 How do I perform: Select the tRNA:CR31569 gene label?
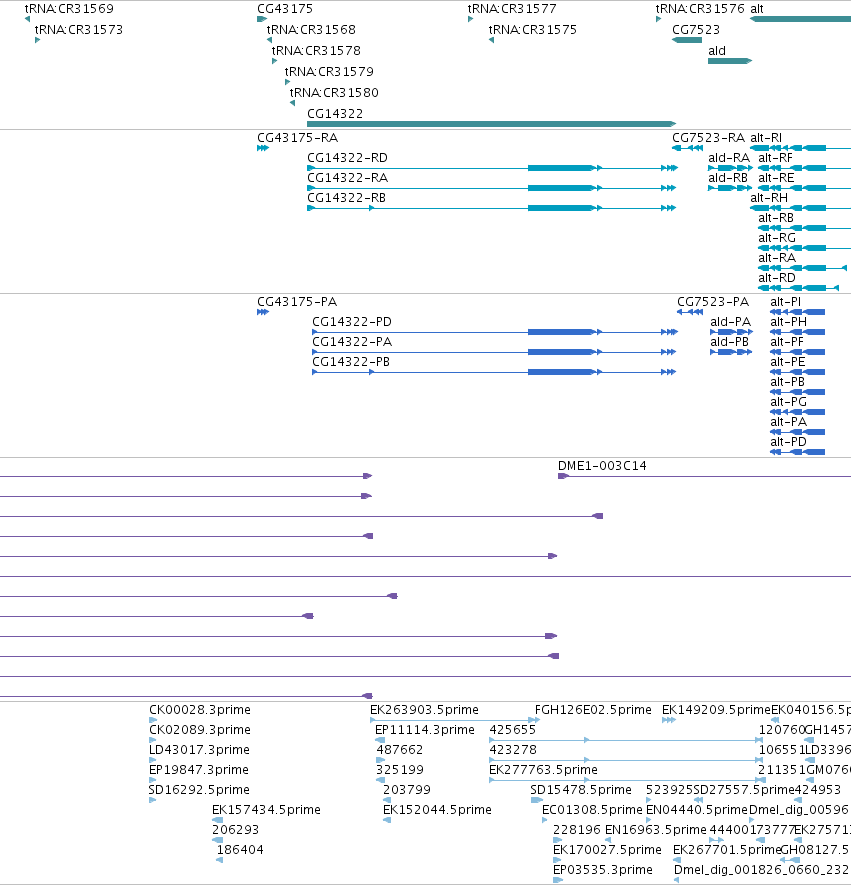69,8
